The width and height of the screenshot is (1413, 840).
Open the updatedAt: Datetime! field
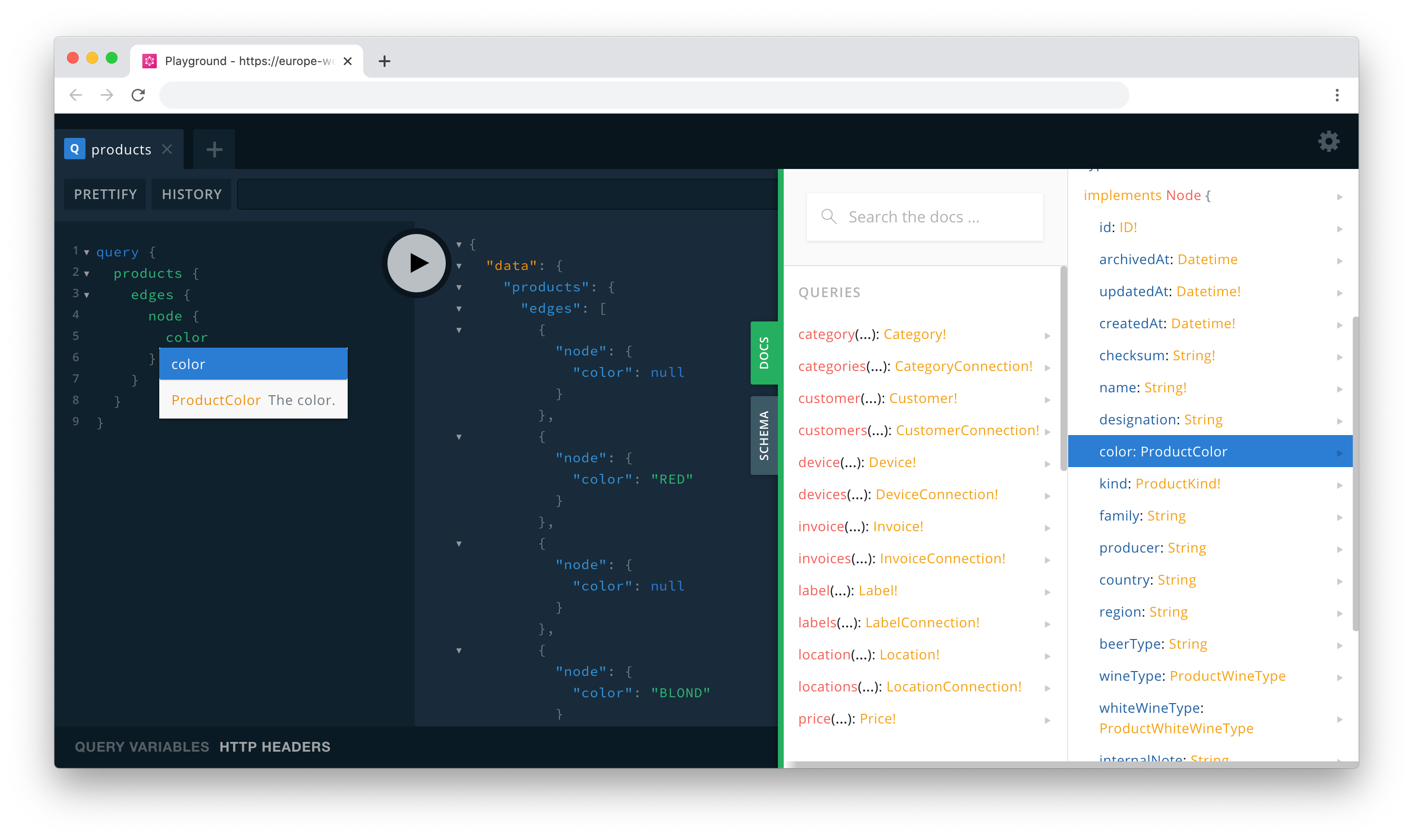coord(1210,291)
